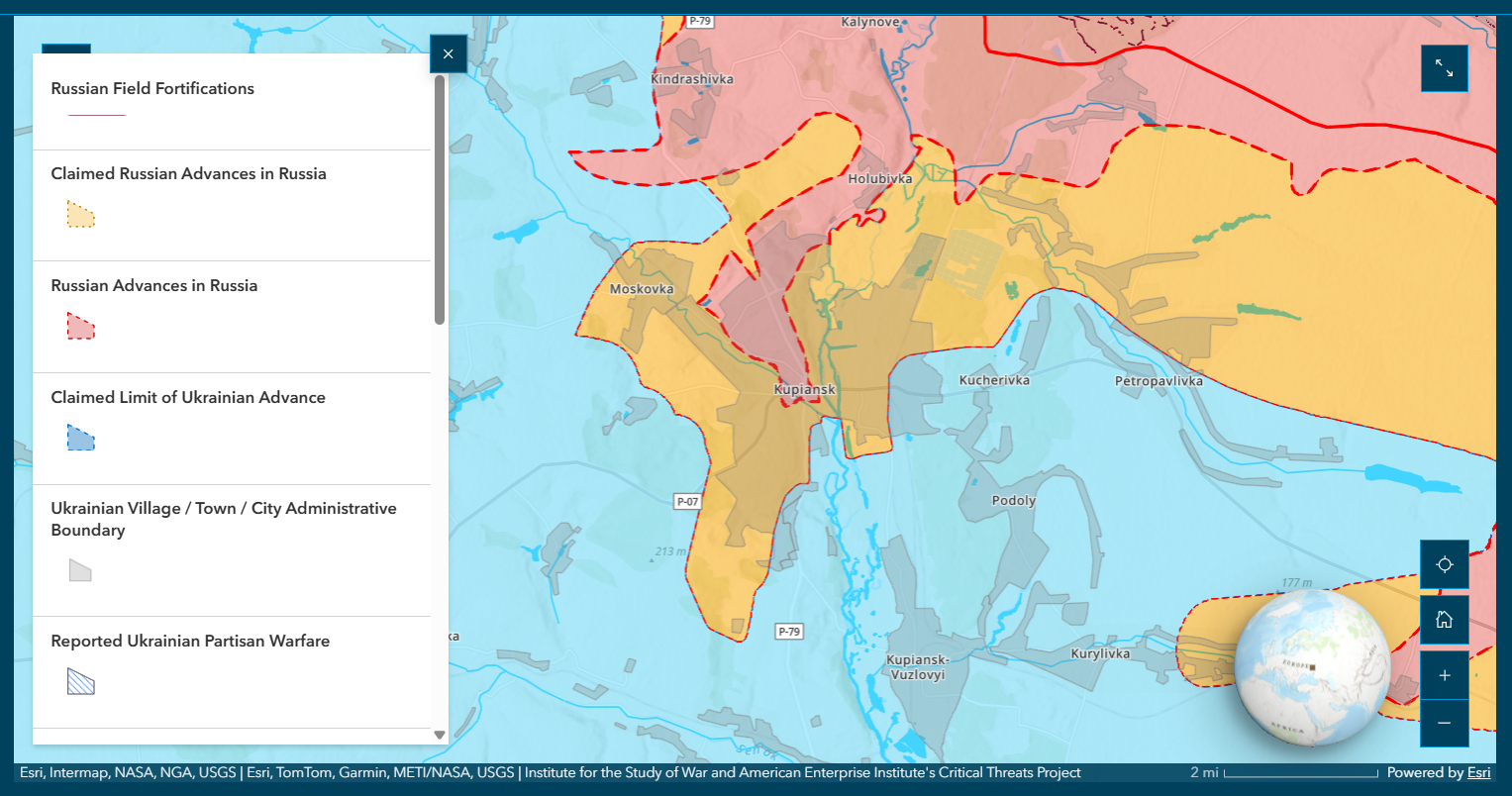Select Claimed Limit of Ukrainian Advance label

(188, 397)
